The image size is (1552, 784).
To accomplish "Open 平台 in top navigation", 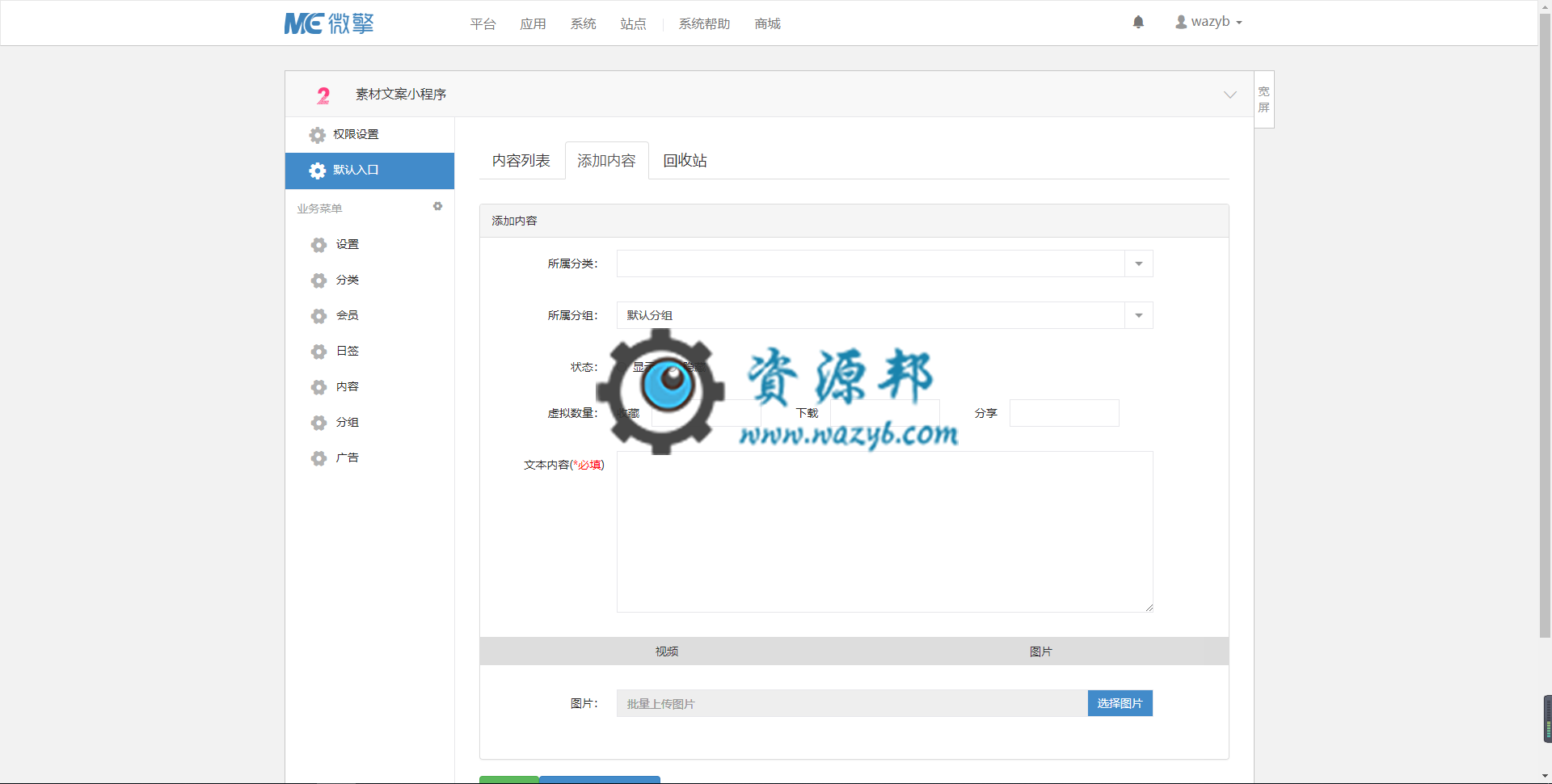I will coord(483,24).
